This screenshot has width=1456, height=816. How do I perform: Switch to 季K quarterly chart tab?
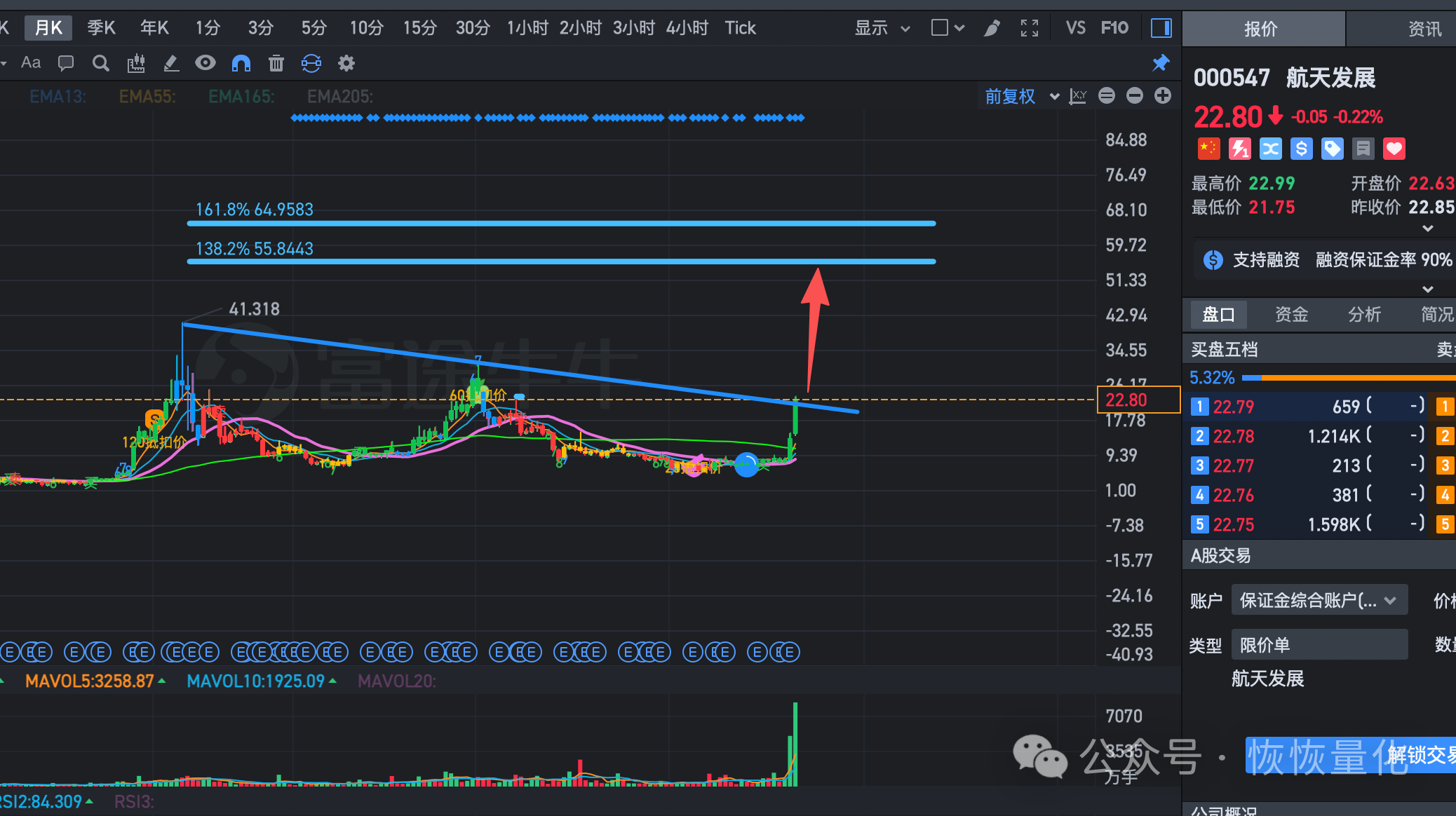tap(101, 28)
